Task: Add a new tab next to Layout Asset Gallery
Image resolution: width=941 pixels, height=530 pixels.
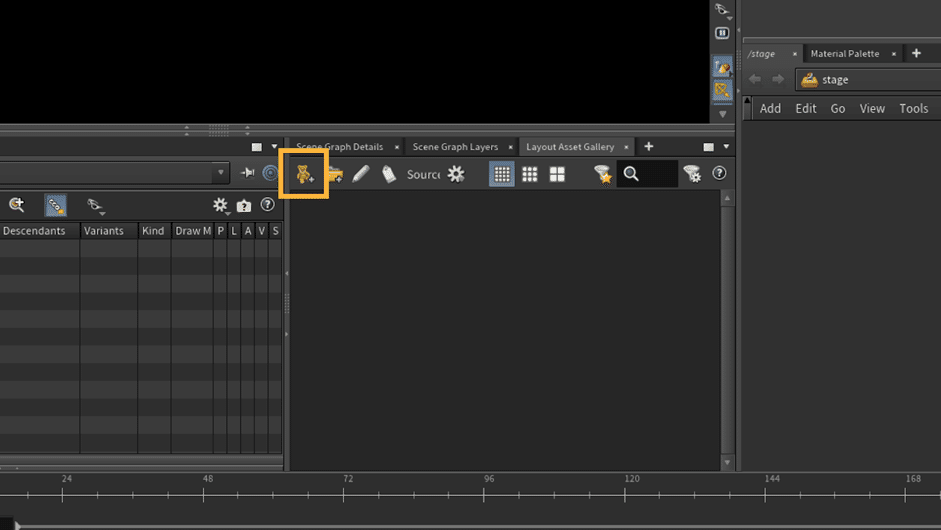Action: pos(649,146)
